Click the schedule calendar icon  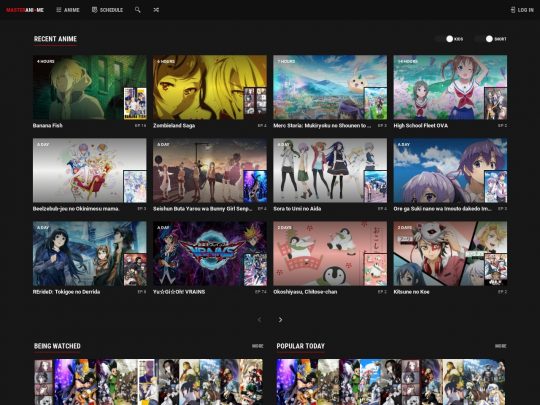94,10
